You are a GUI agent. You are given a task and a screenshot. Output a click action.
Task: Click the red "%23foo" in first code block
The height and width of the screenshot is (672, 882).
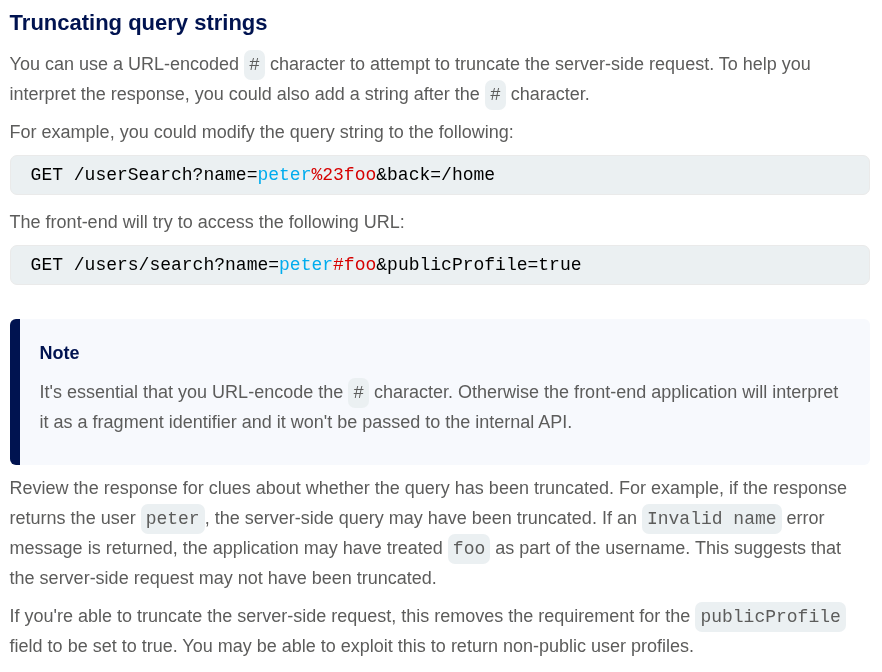pyautogui.click(x=343, y=175)
